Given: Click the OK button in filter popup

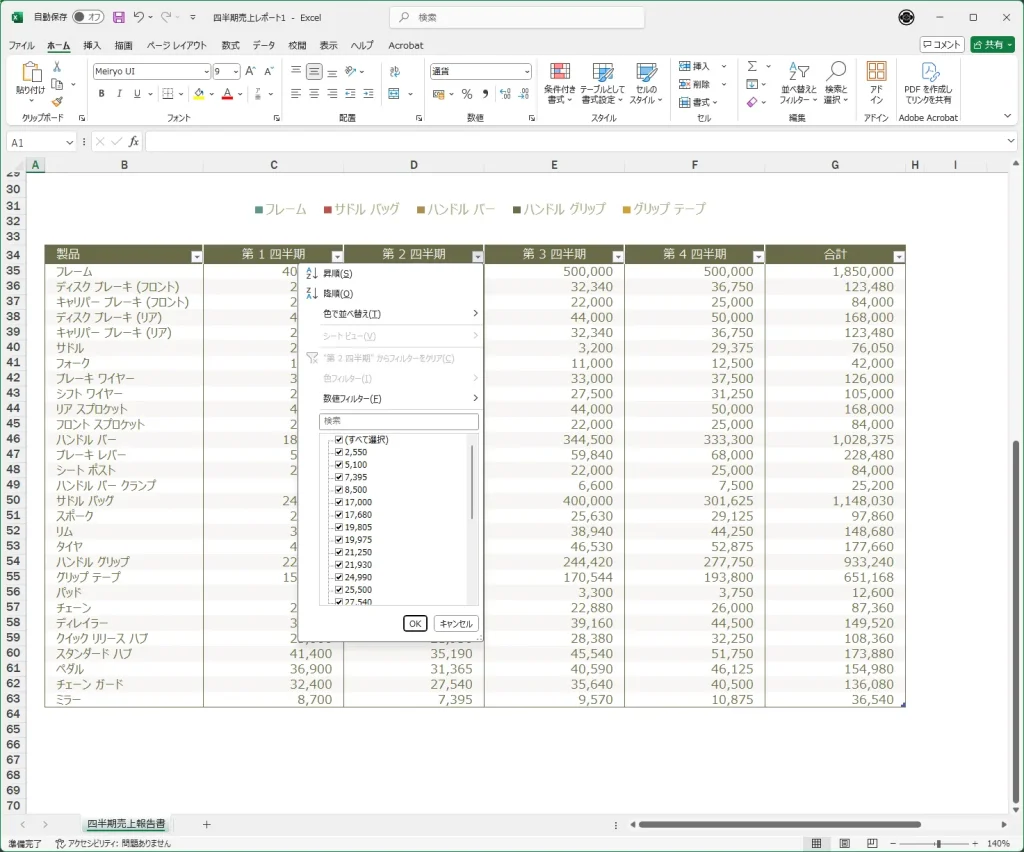Looking at the screenshot, I should point(415,623).
